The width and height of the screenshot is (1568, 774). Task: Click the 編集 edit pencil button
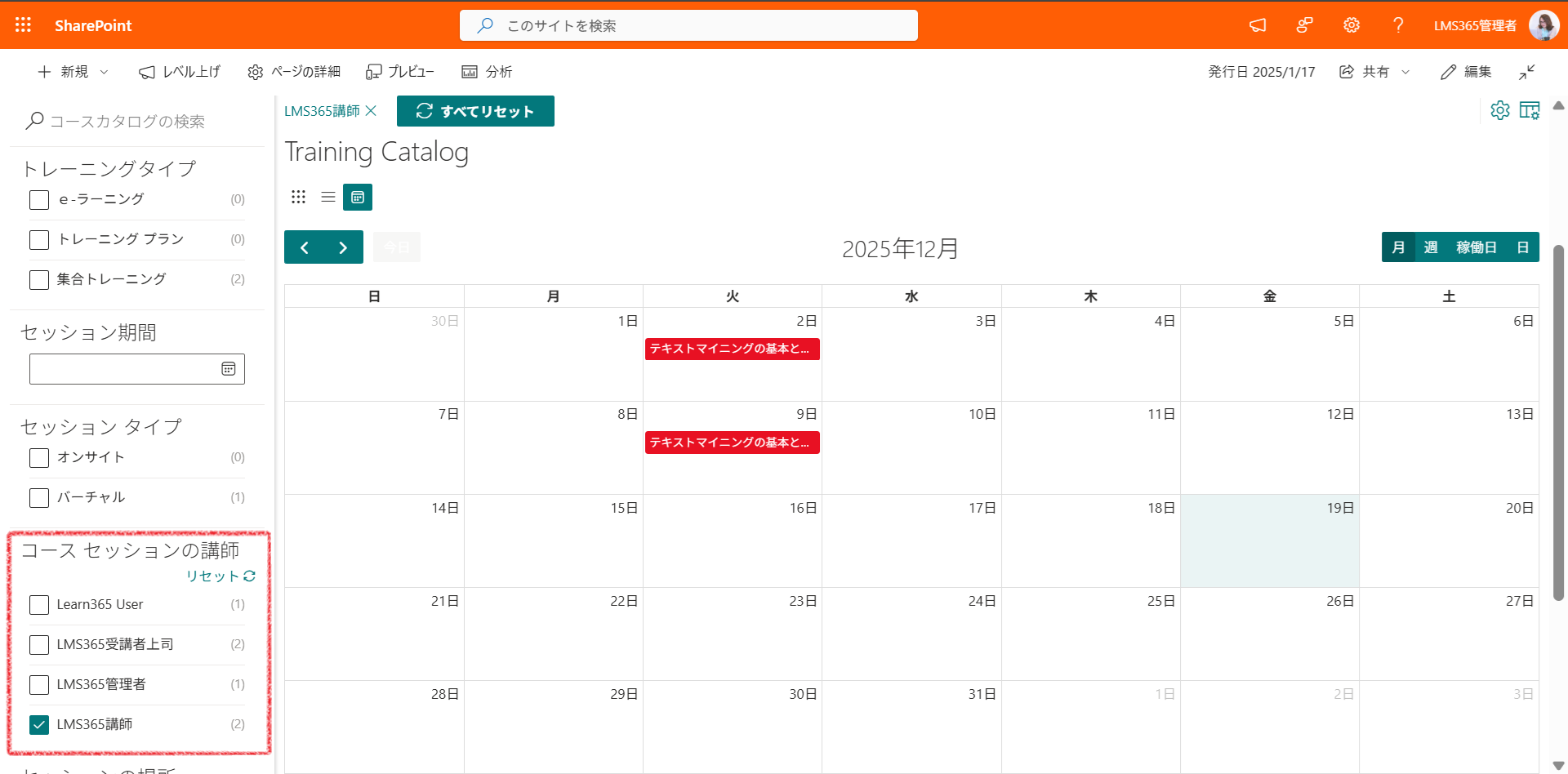tap(1466, 72)
